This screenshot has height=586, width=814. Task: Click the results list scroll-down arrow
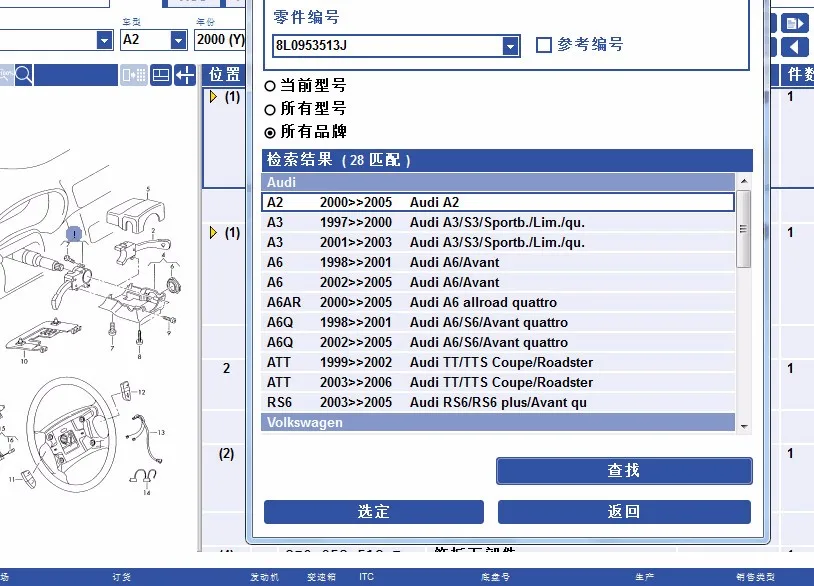(x=744, y=427)
